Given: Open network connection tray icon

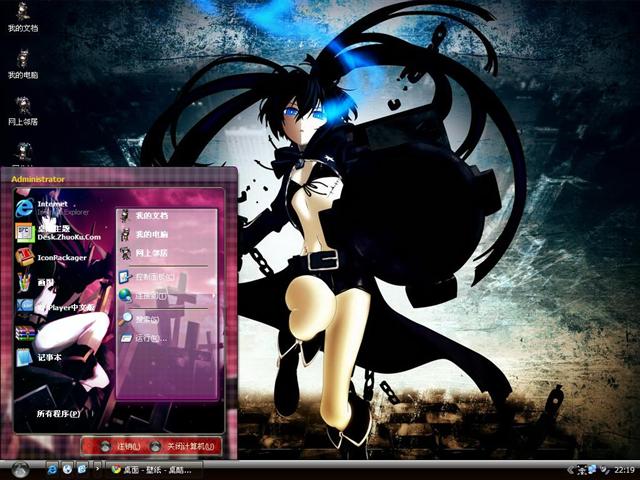Looking at the screenshot, I should pos(593,470).
